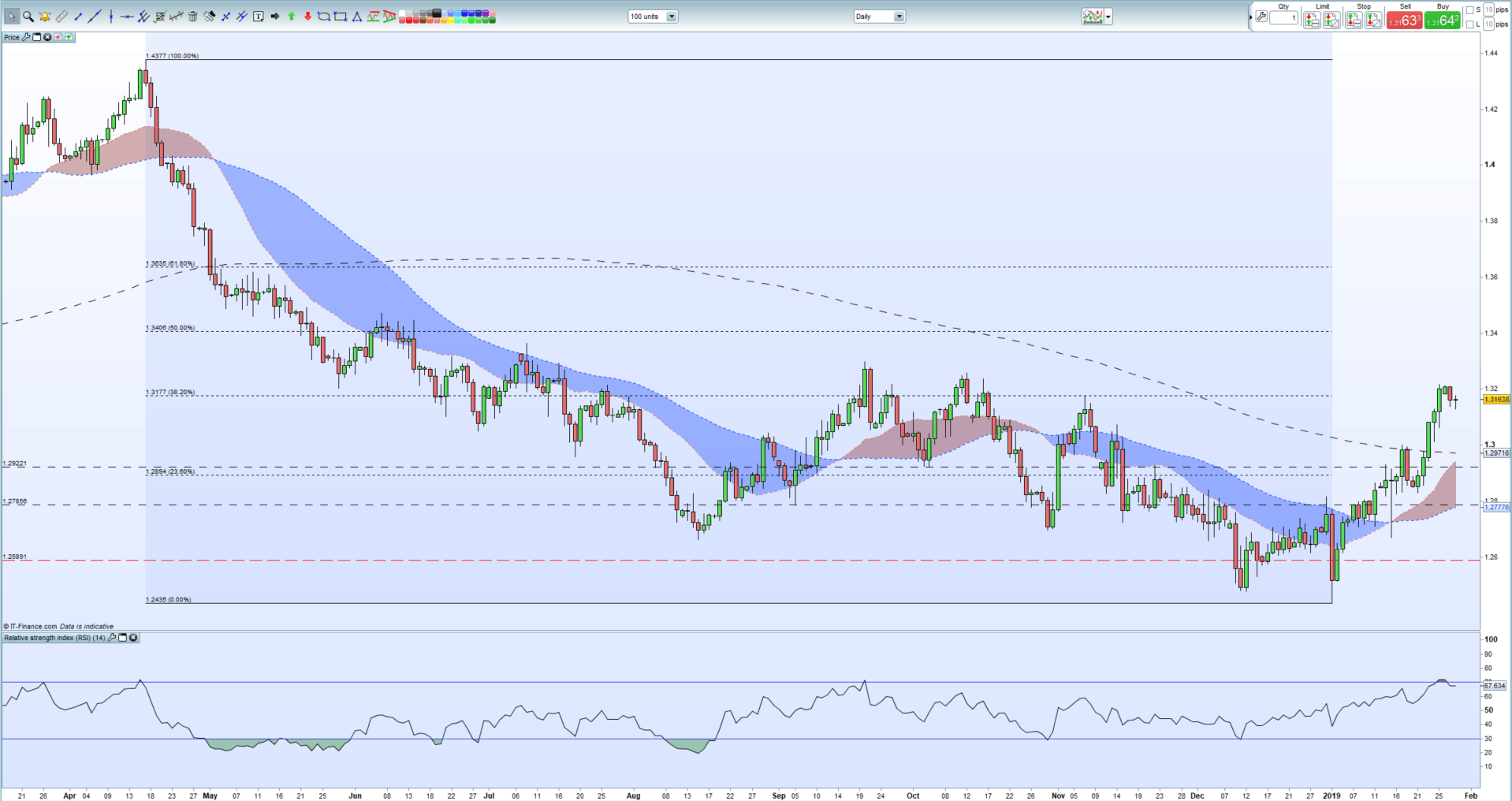The width and height of the screenshot is (1512, 801).
Task: Click the chart style icon
Action: click(1093, 16)
